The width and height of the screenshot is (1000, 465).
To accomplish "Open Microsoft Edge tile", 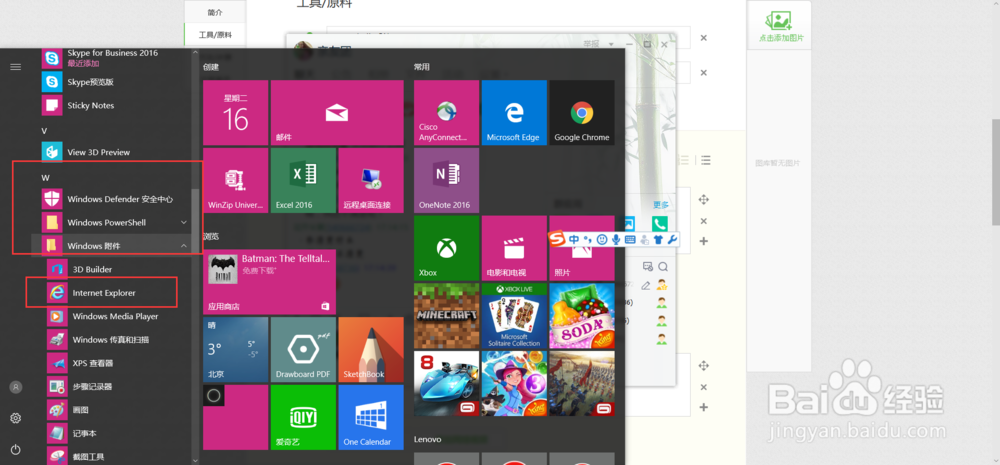I will pos(514,113).
